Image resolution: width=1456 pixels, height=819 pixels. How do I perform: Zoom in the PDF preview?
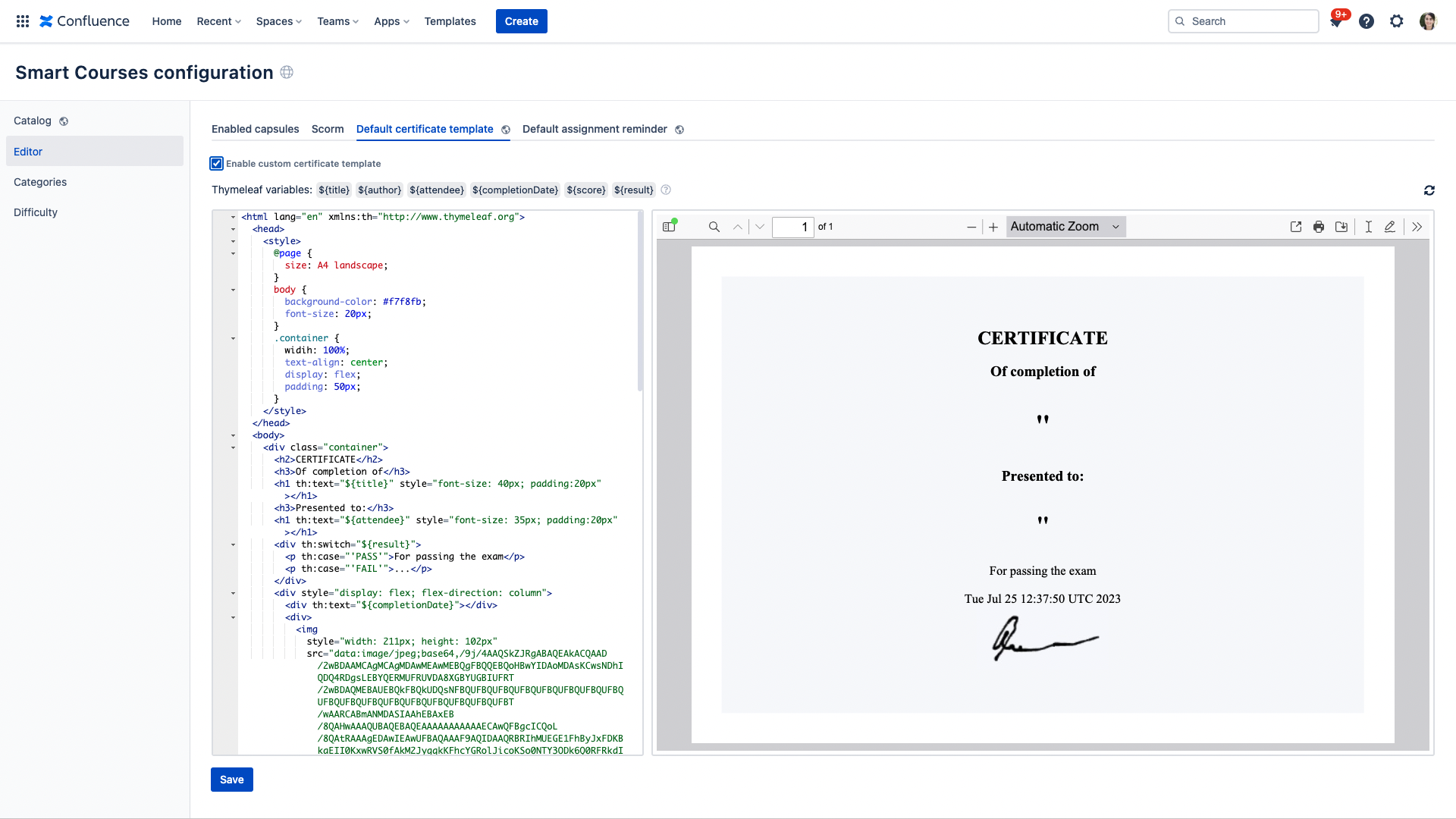[x=993, y=227]
